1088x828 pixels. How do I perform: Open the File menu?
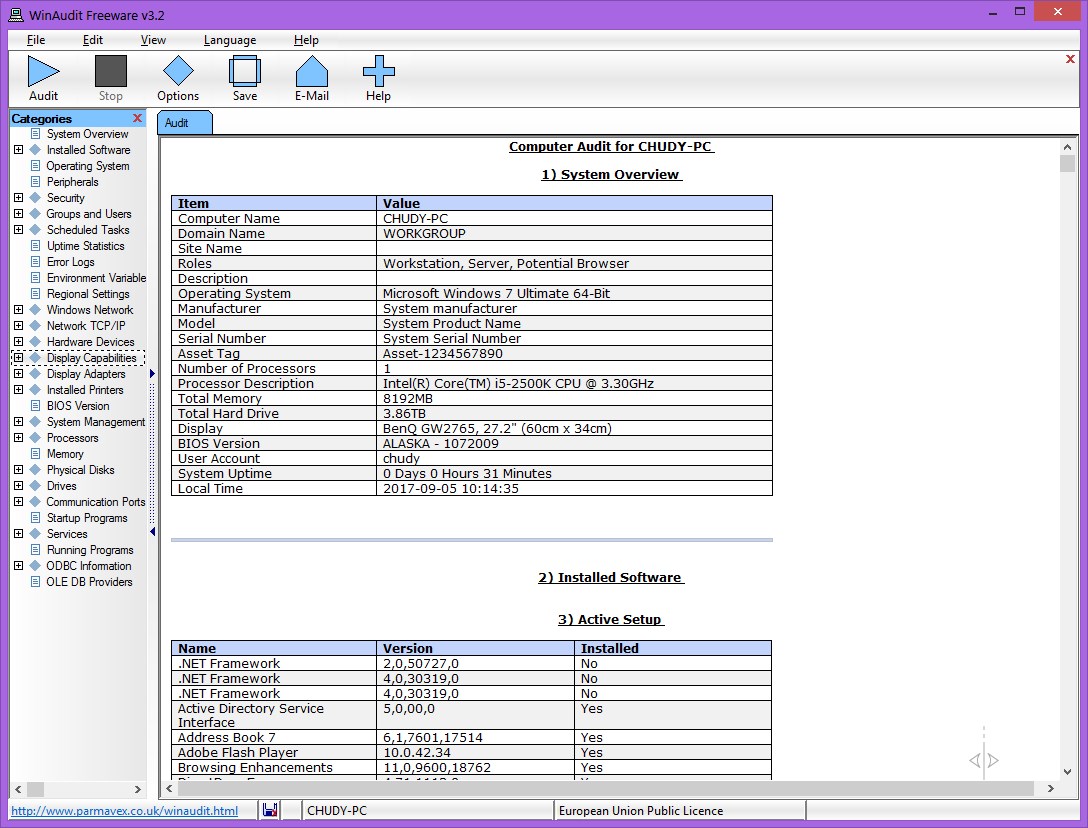[x=36, y=40]
